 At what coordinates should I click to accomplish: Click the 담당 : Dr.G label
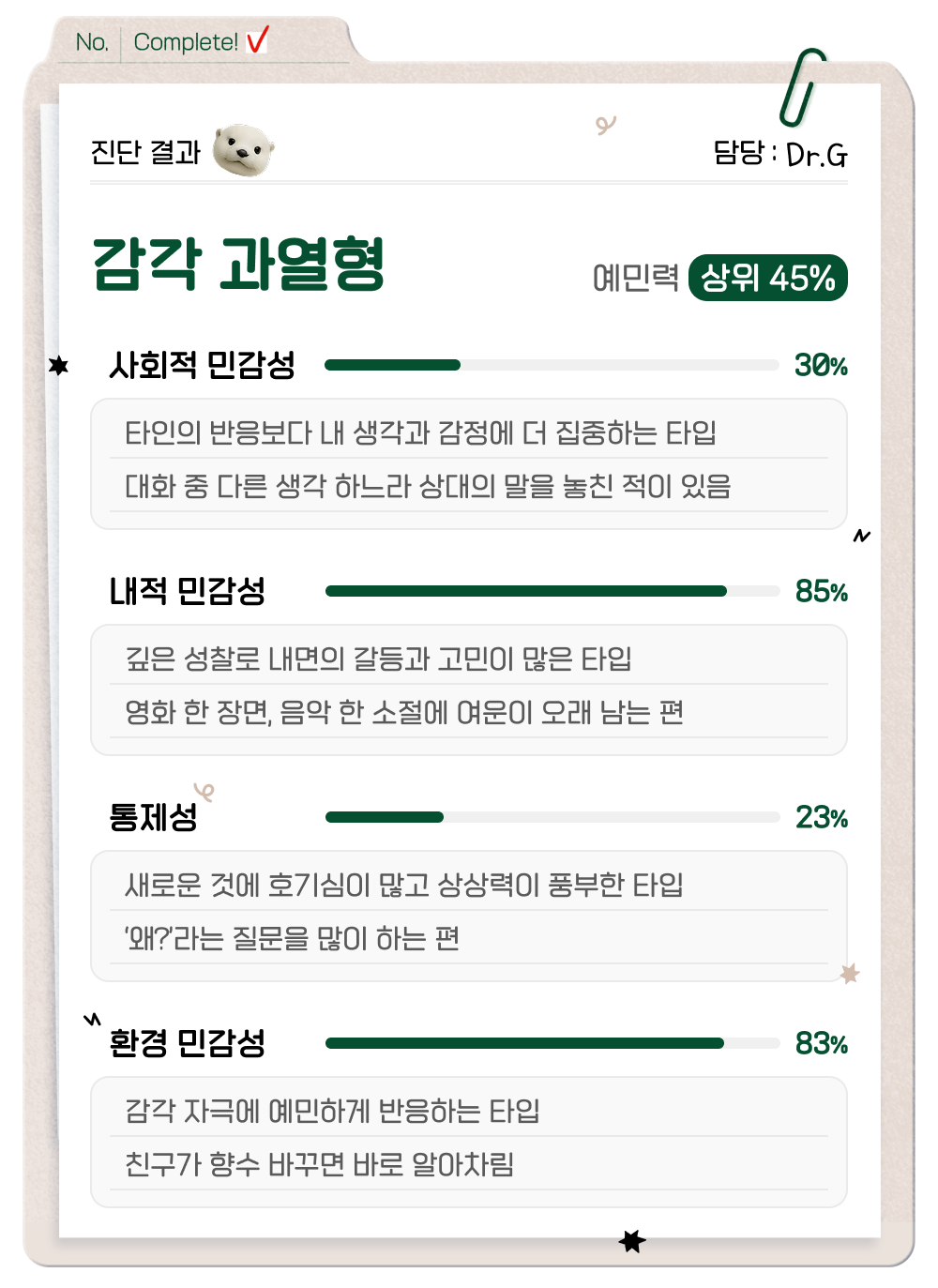click(x=779, y=153)
